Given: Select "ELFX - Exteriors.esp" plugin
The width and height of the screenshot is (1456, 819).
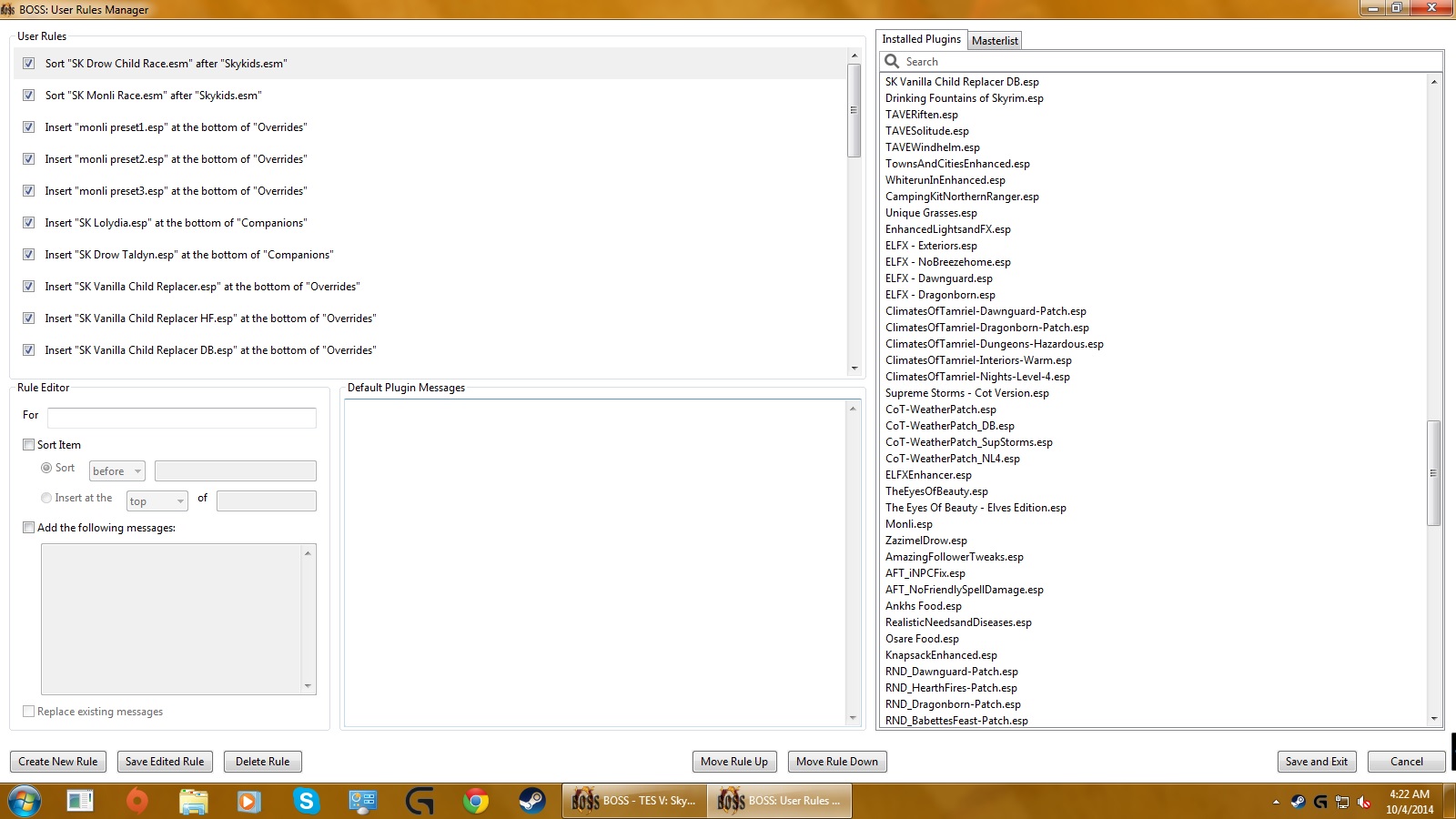Looking at the screenshot, I should pyautogui.click(x=931, y=246).
